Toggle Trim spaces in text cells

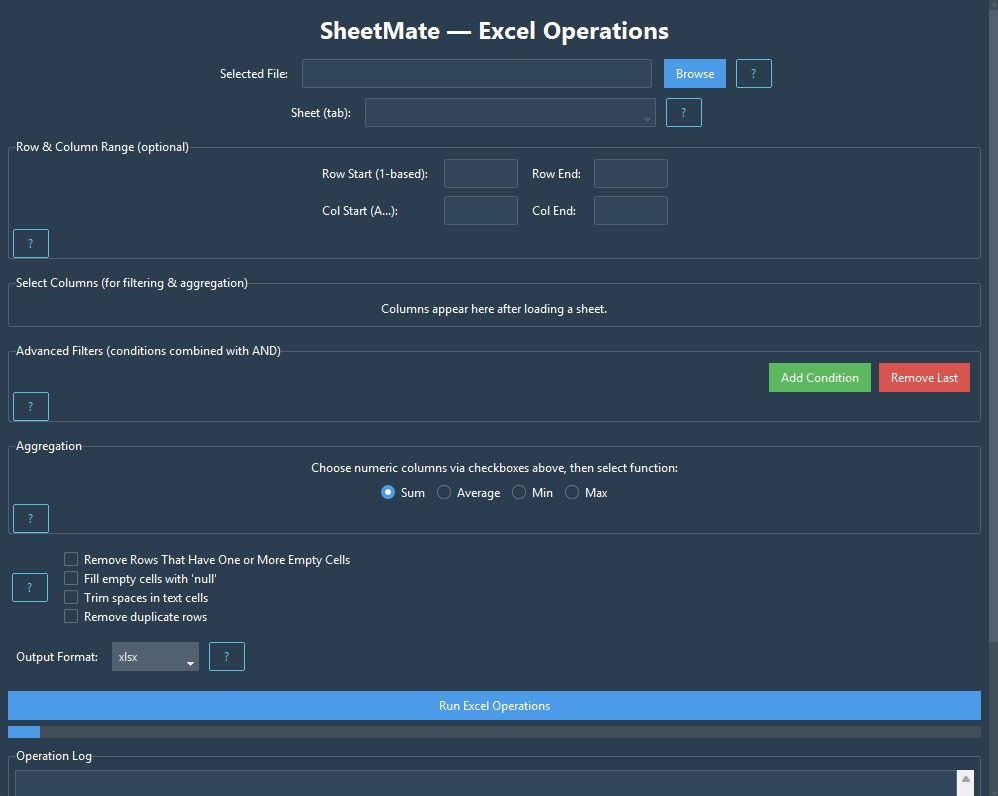click(71, 598)
